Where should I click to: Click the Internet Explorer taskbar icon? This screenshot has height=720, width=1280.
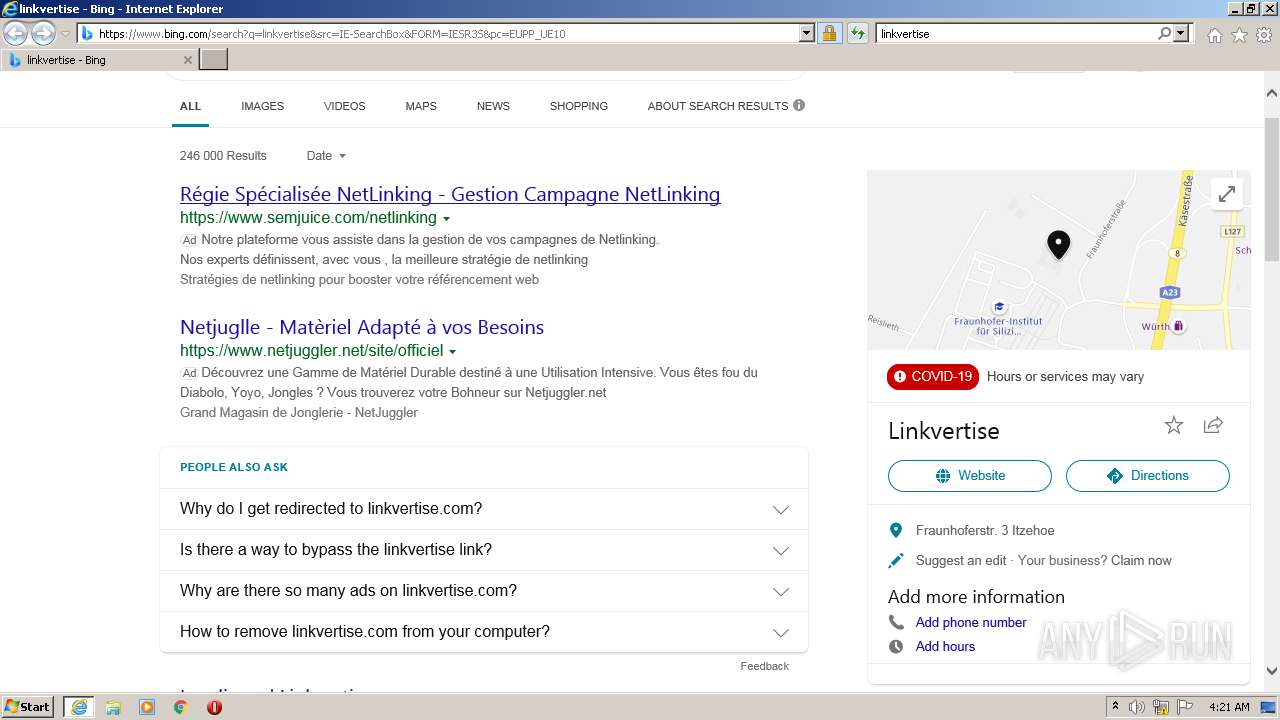click(79, 707)
